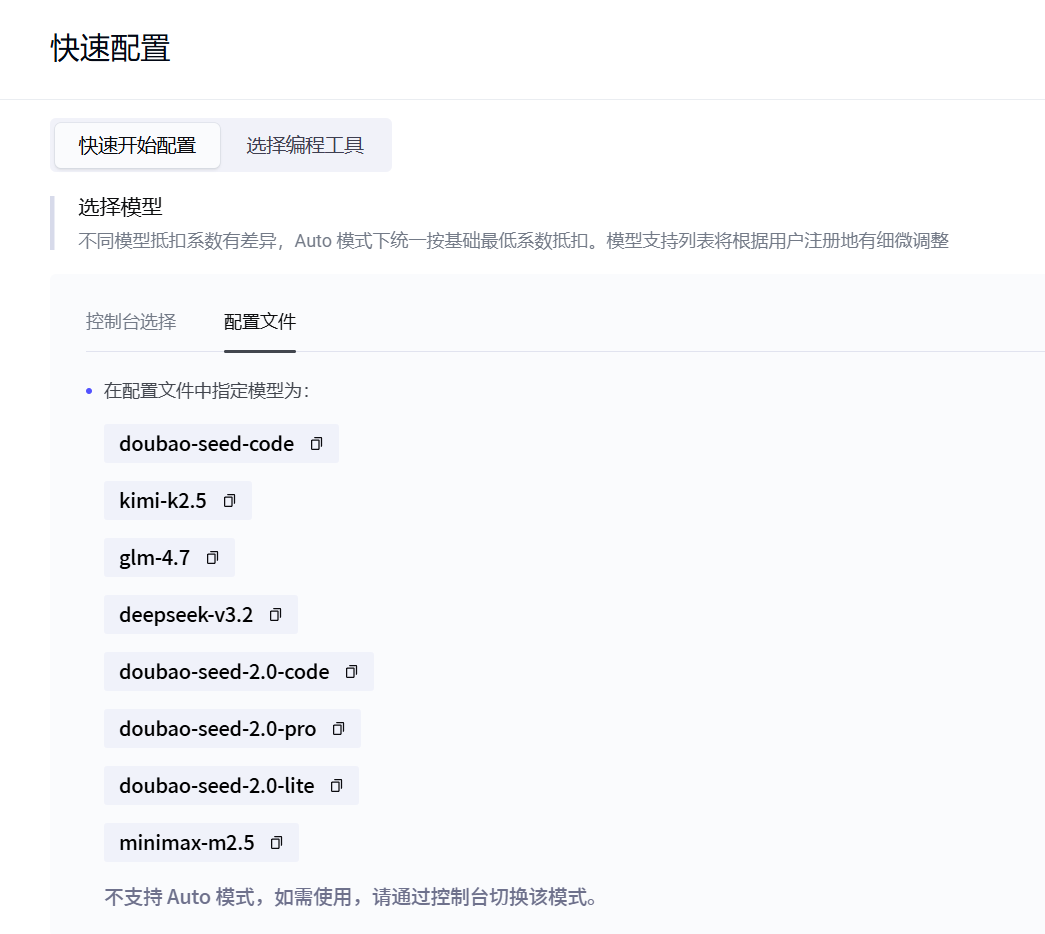The height and width of the screenshot is (934, 1045).
Task: Click the copy icon beside kimi-k2.5
Action: click(229, 501)
